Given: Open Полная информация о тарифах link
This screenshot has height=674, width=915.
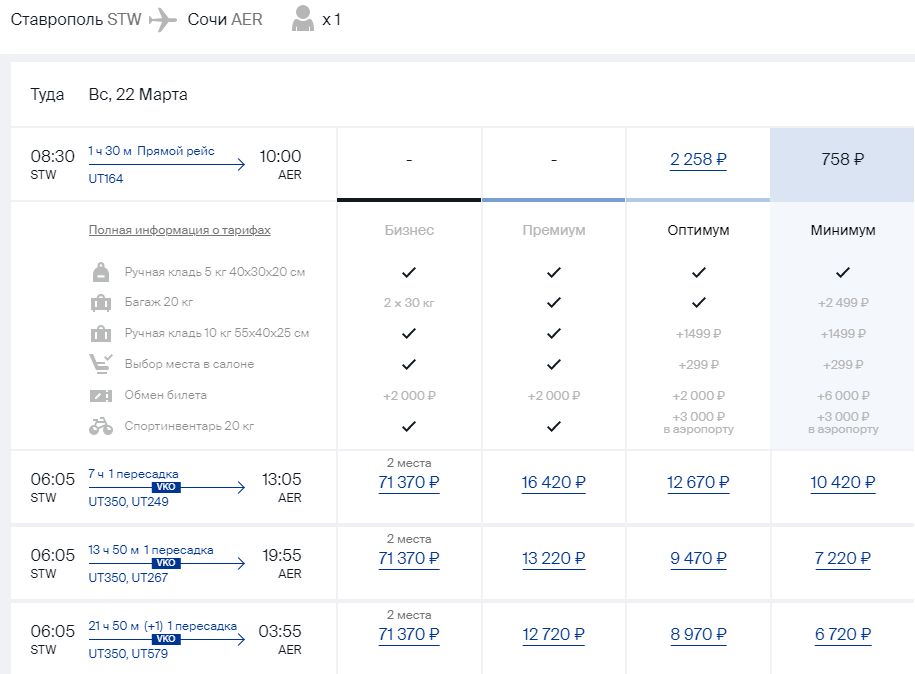Looking at the screenshot, I should [x=179, y=230].
